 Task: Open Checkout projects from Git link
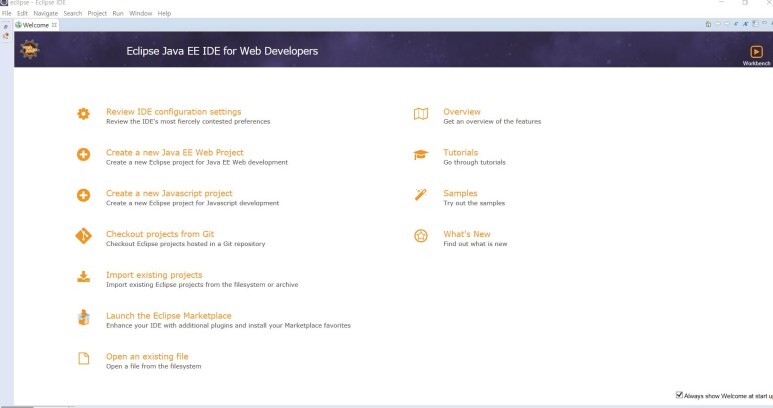(160, 234)
